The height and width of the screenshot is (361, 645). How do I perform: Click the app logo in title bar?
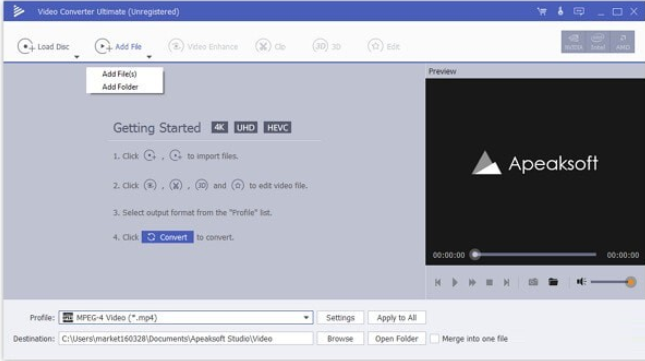[x=18, y=11]
